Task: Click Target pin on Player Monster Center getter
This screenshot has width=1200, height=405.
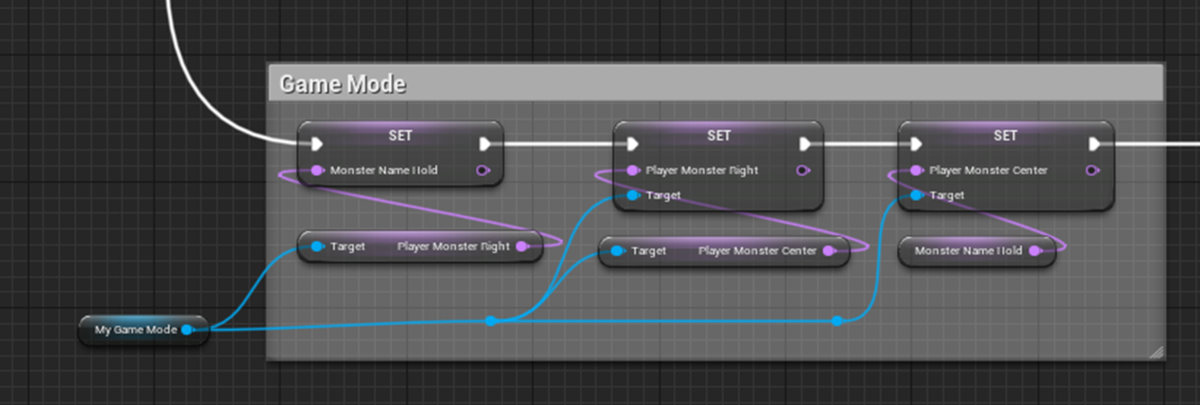Action: [x=619, y=251]
